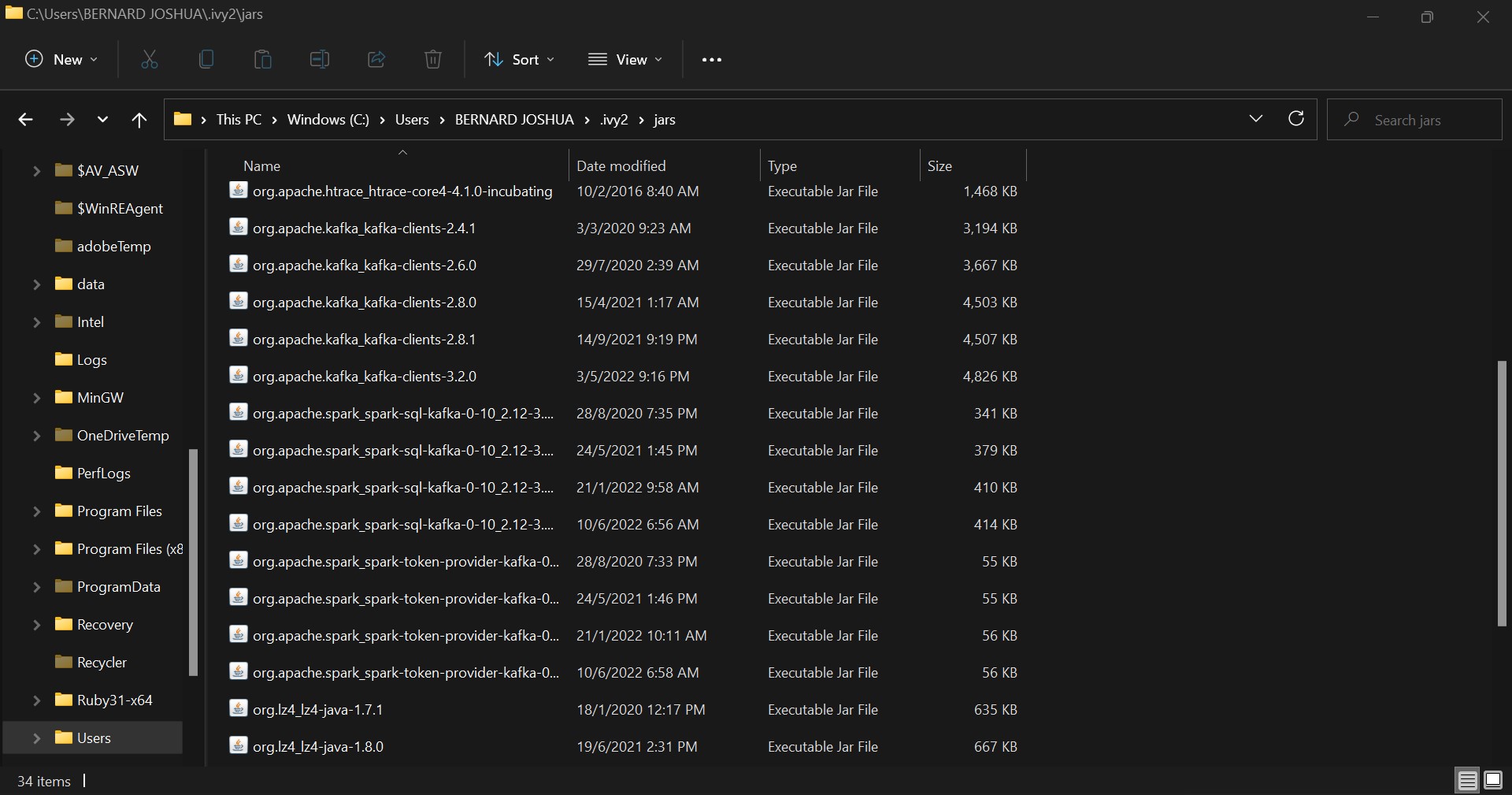Switch to large thumbnails view icon

[1493, 780]
